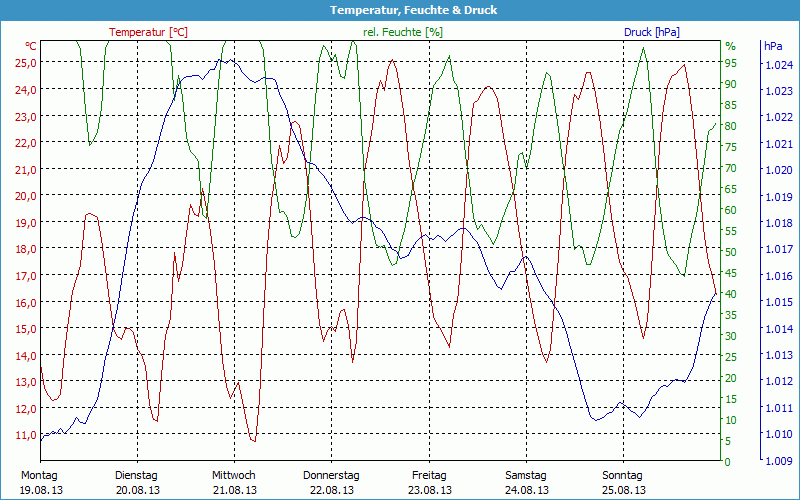Click the 'Mittwoch' day label
This screenshot has height=500, width=800.
(x=234, y=476)
